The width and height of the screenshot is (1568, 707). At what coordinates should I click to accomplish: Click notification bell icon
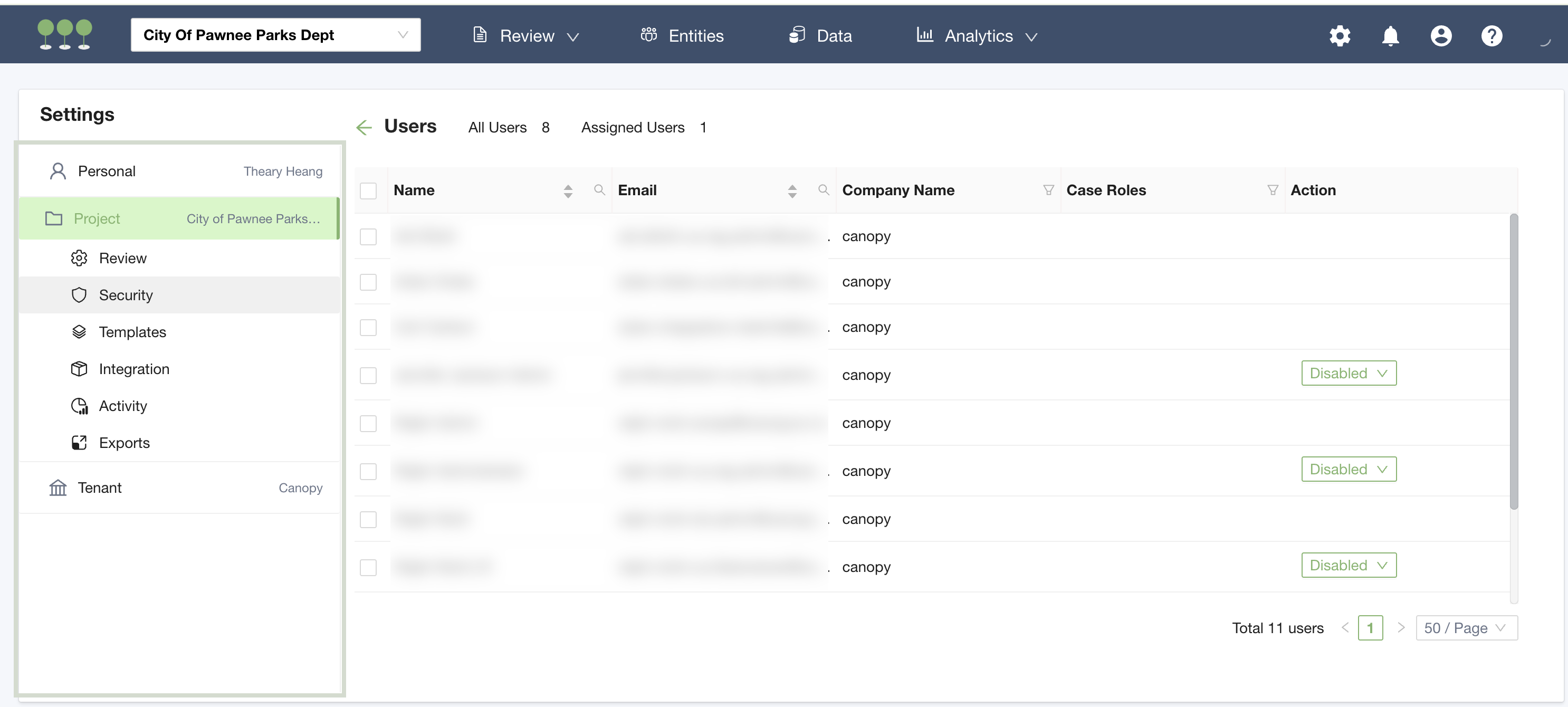pyautogui.click(x=1390, y=35)
